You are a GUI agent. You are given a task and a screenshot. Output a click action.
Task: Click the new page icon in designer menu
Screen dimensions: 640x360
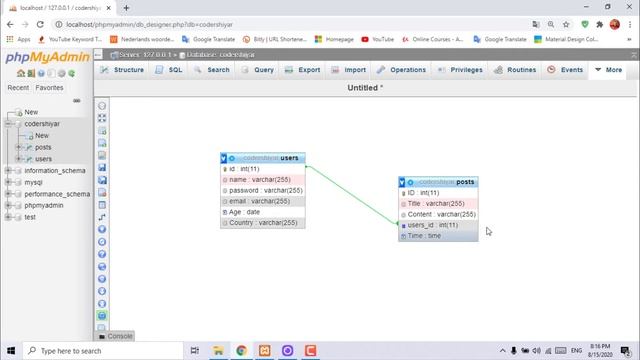pyautogui.click(x=102, y=143)
